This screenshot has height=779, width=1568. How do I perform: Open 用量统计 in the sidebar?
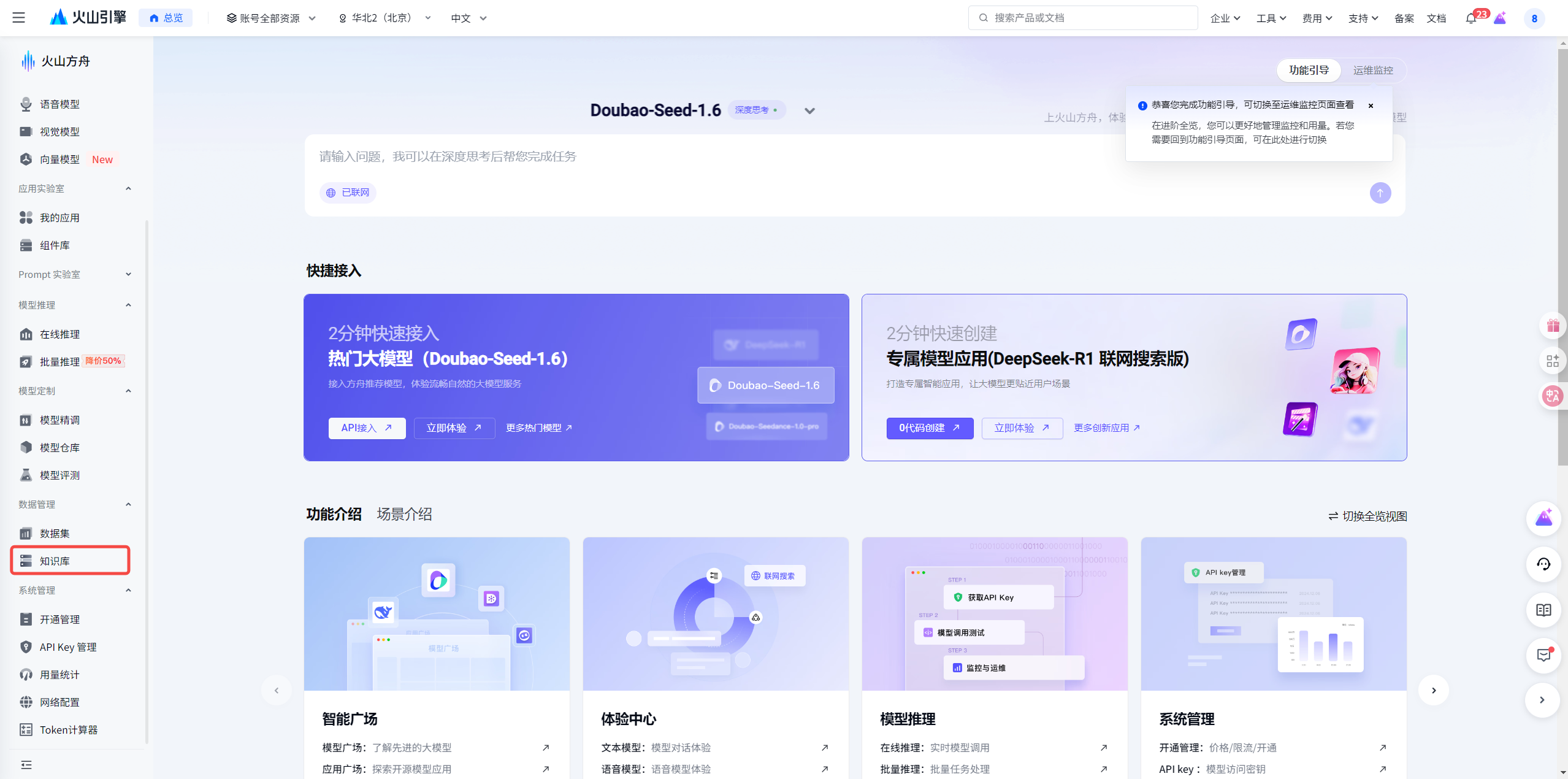tap(59, 675)
